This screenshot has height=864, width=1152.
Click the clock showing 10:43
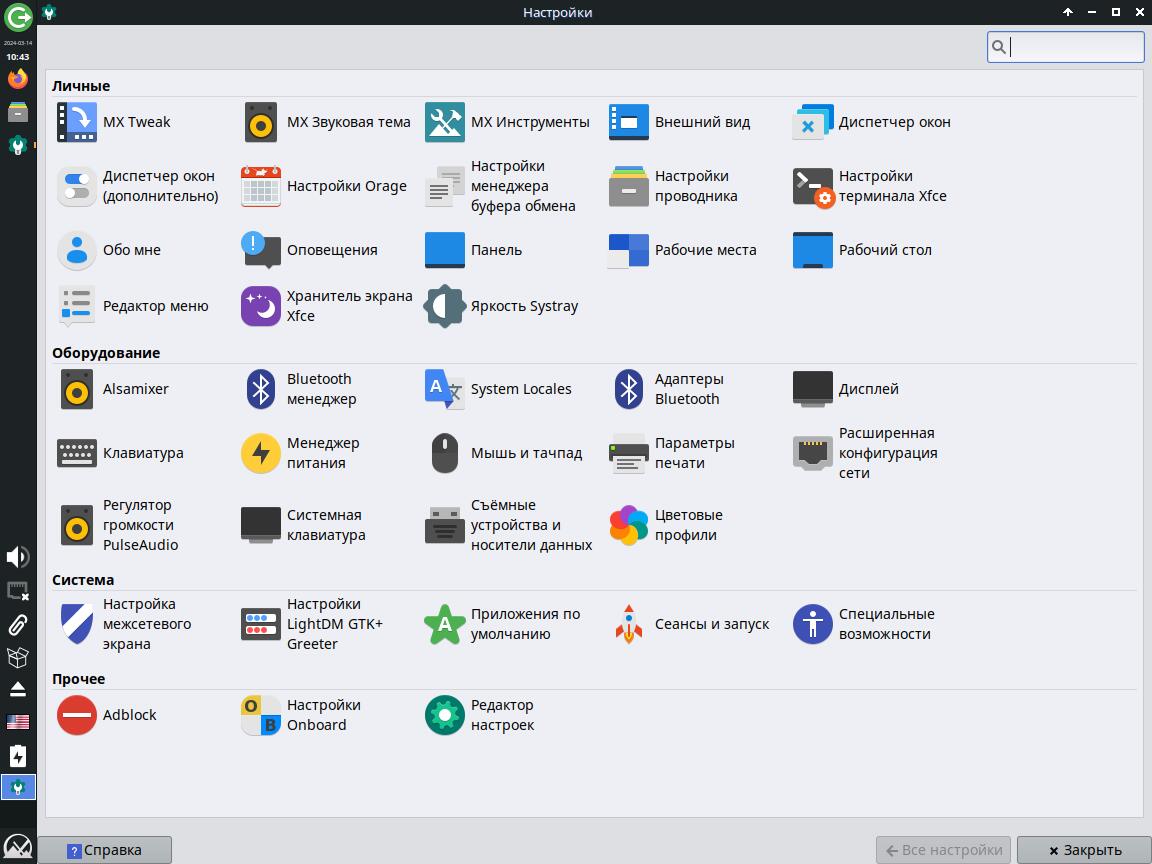[x=18, y=57]
